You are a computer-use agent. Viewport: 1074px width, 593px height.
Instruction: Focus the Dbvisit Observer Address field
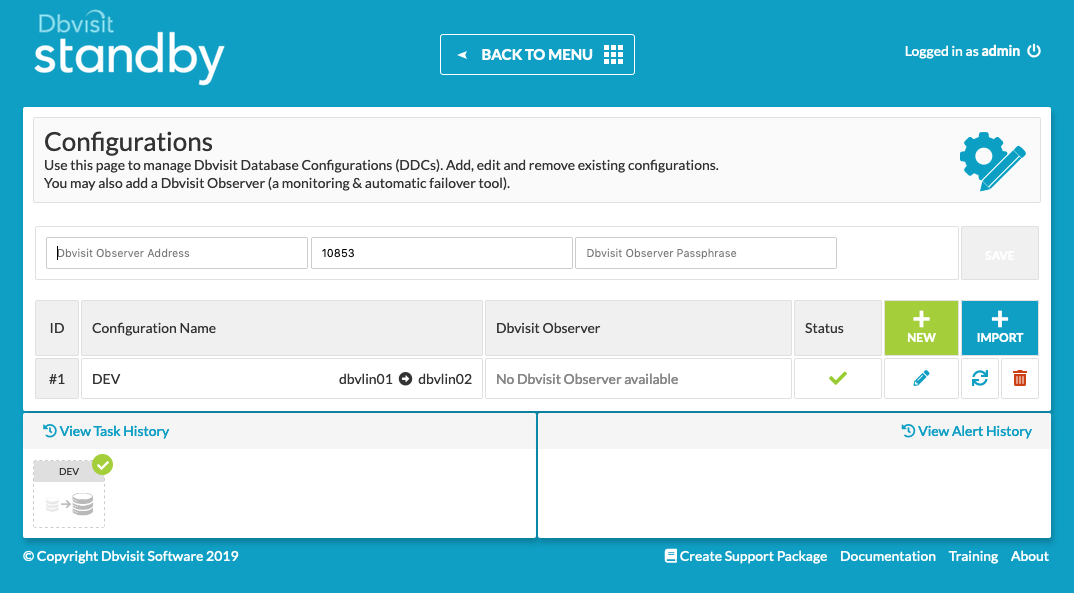(x=178, y=253)
